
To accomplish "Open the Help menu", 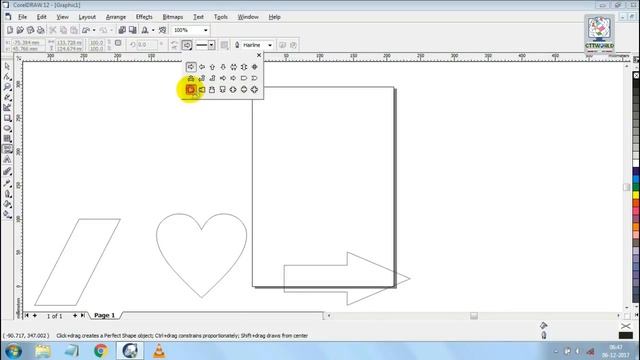I will [274, 17].
